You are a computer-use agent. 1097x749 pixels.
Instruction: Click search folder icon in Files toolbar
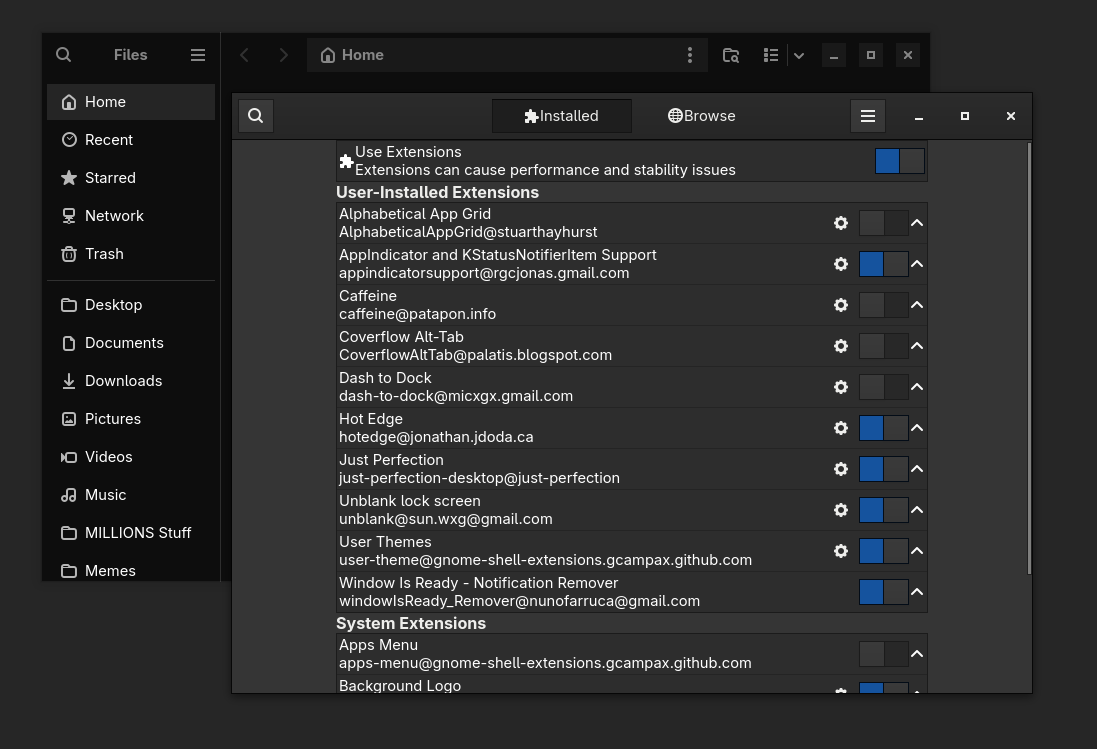pyautogui.click(x=731, y=55)
